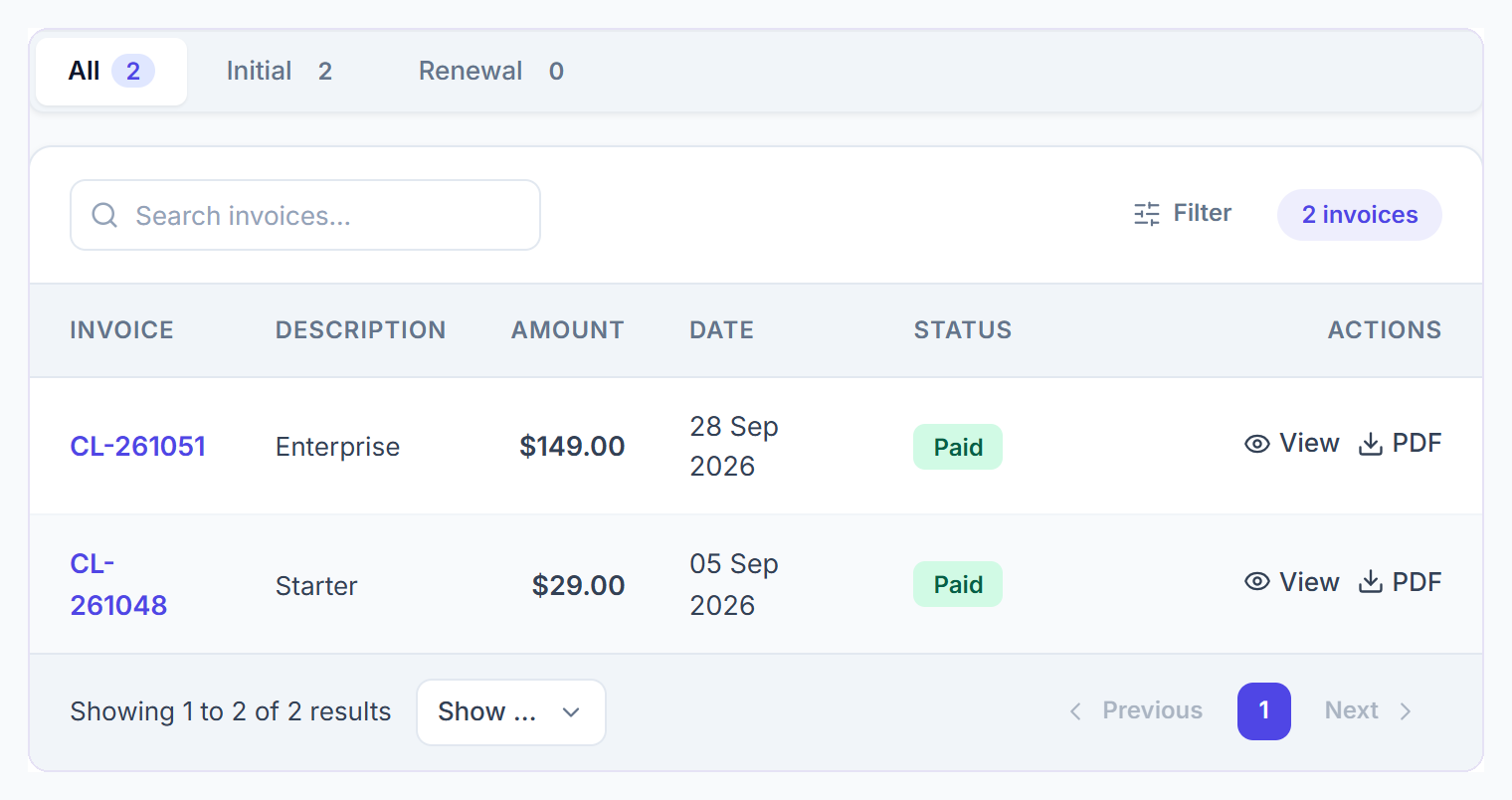Click the filter sliders icon

1147,214
